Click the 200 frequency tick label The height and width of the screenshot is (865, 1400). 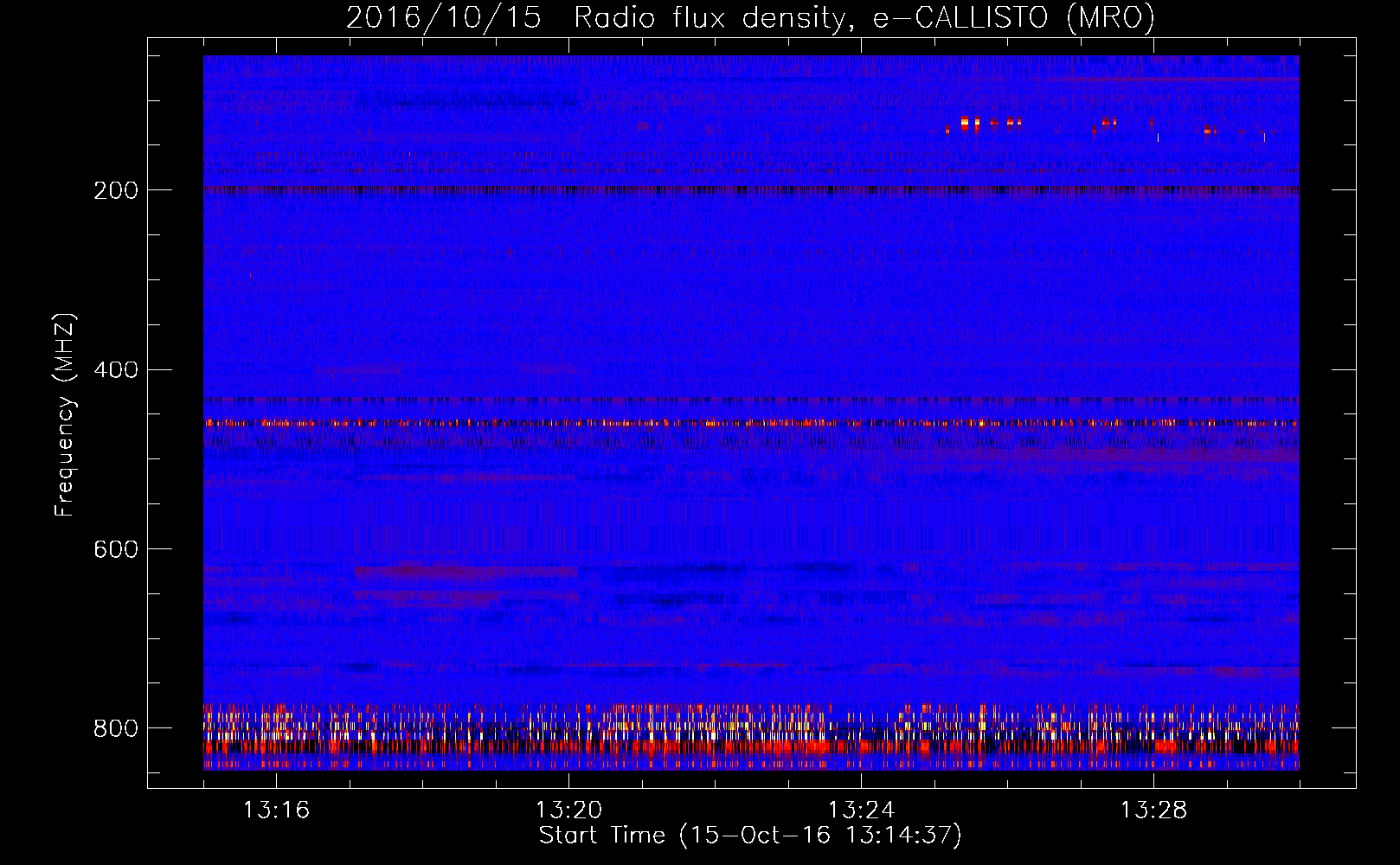coord(115,190)
